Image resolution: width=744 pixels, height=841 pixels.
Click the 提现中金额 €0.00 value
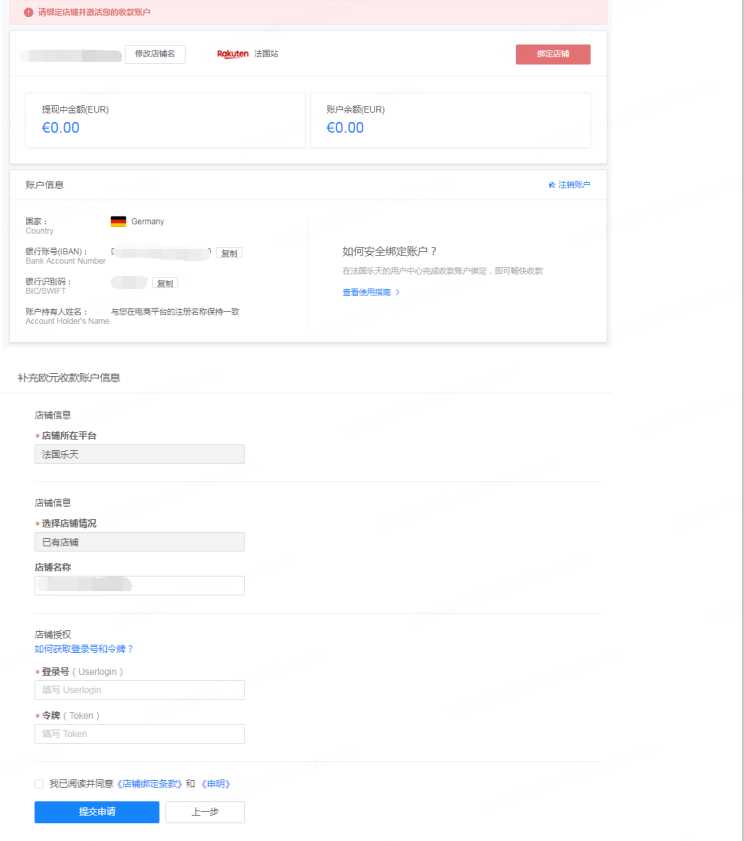[x=61, y=128]
